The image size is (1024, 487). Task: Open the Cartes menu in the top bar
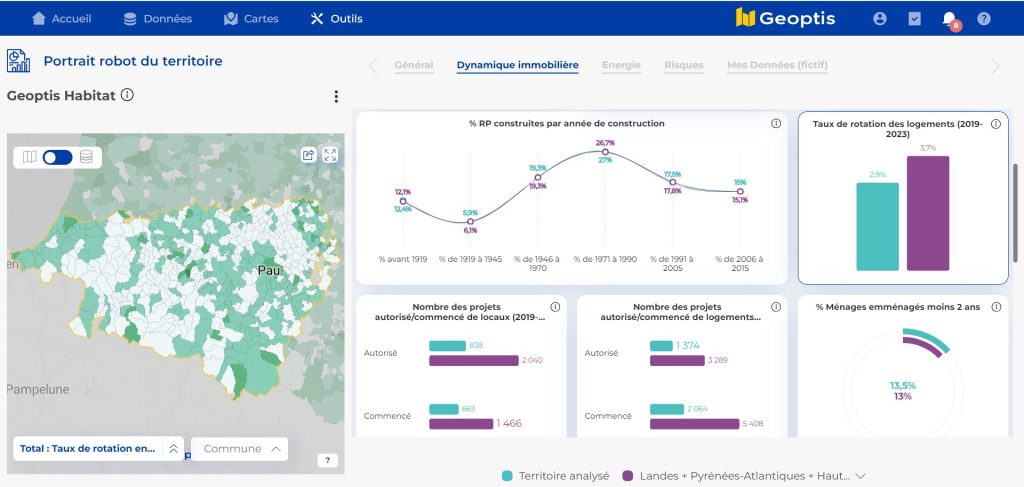click(251, 18)
